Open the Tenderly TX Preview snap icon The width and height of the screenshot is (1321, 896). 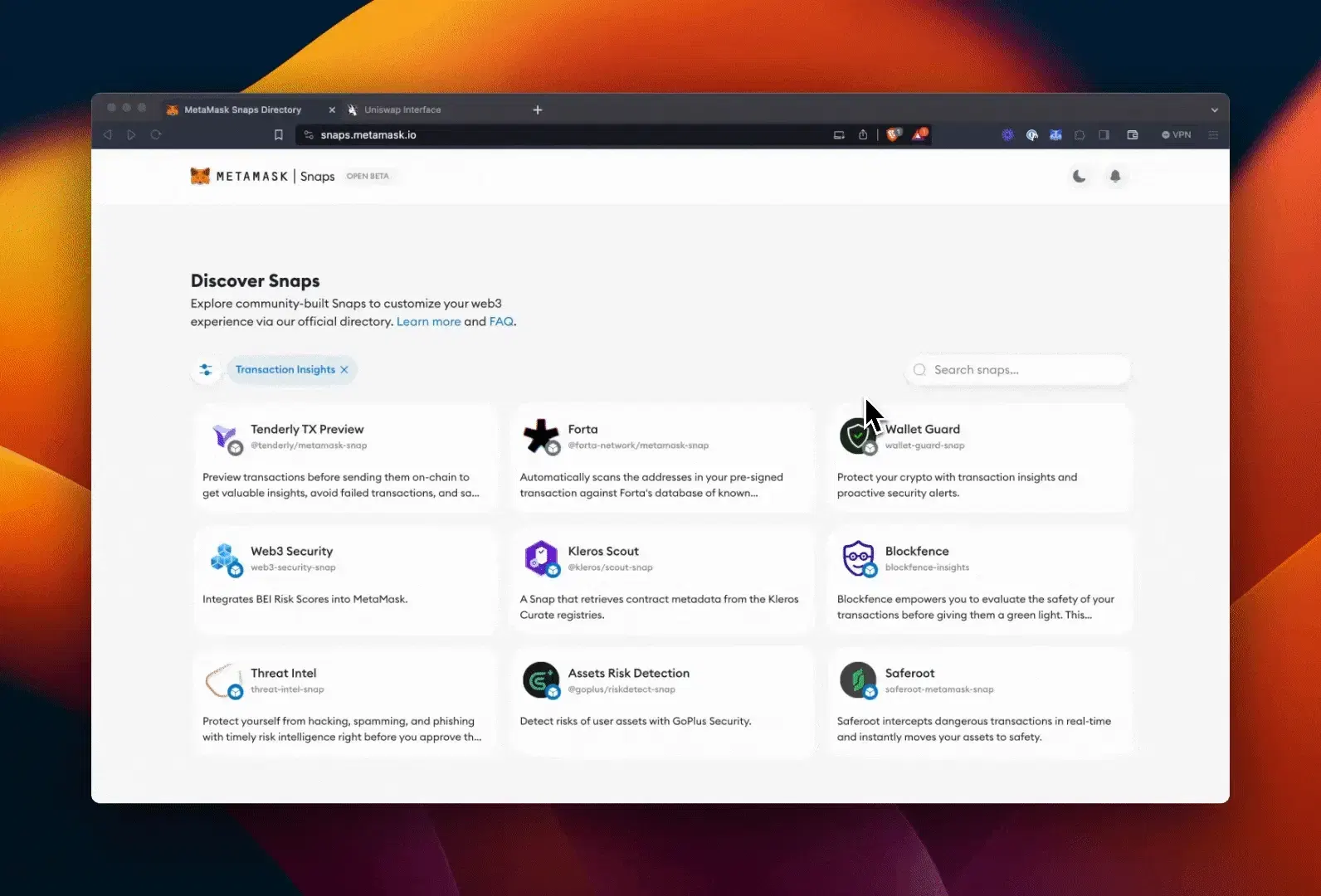[x=225, y=437]
